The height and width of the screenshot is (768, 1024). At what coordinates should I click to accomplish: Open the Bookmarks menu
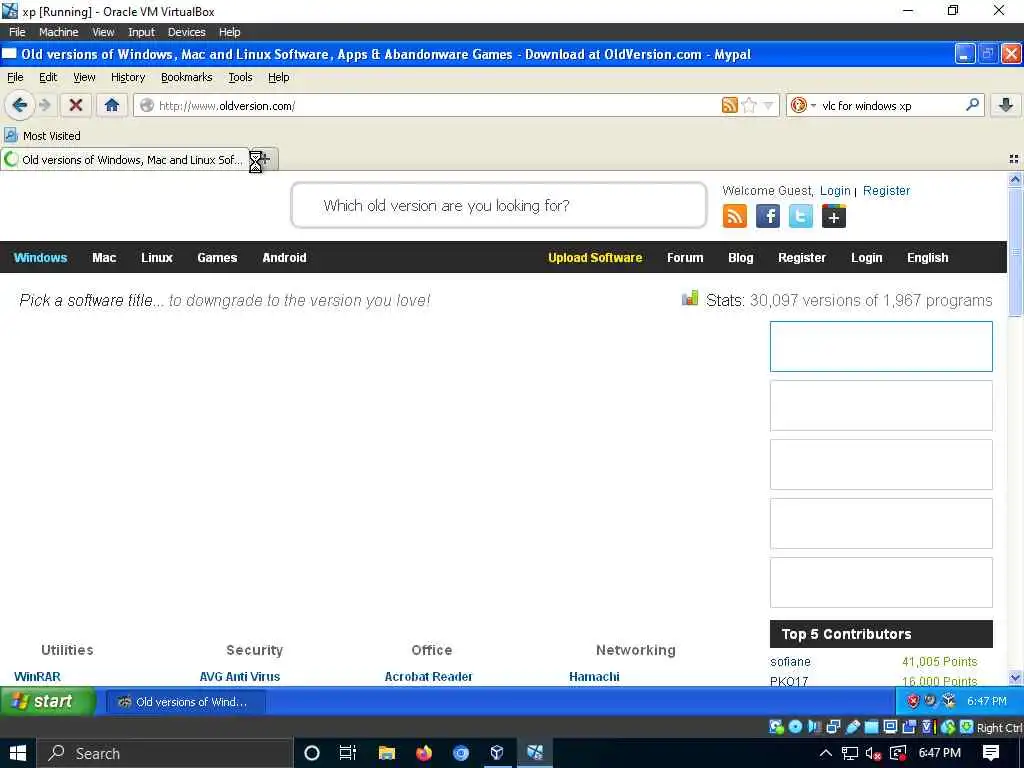click(x=187, y=77)
